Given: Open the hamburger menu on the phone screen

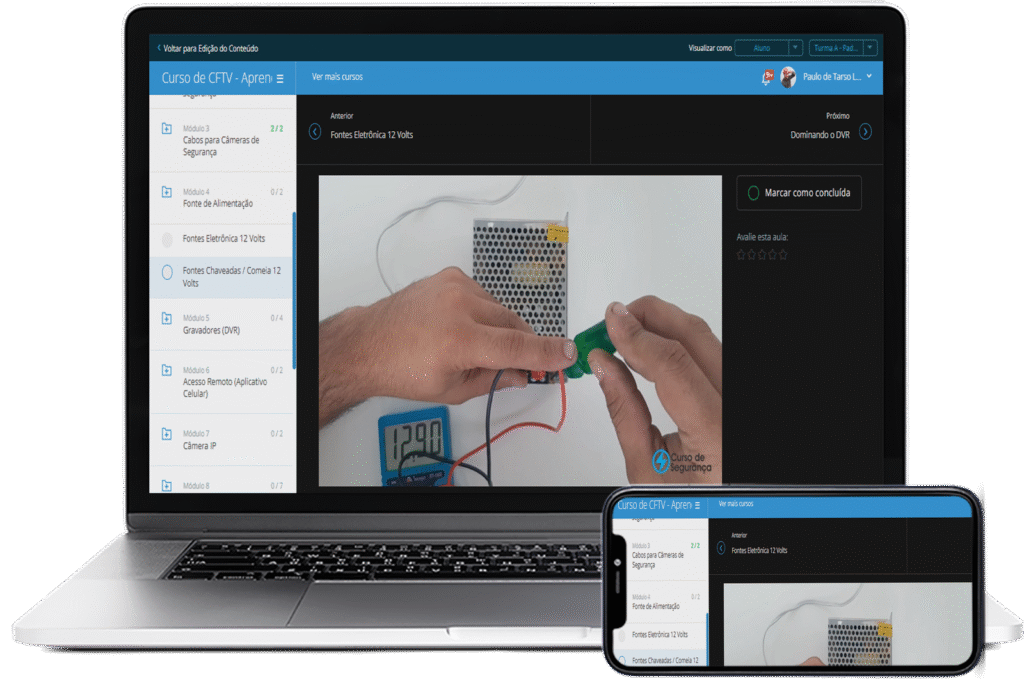Looking at the screenshot, I should (x=697, y=505).
